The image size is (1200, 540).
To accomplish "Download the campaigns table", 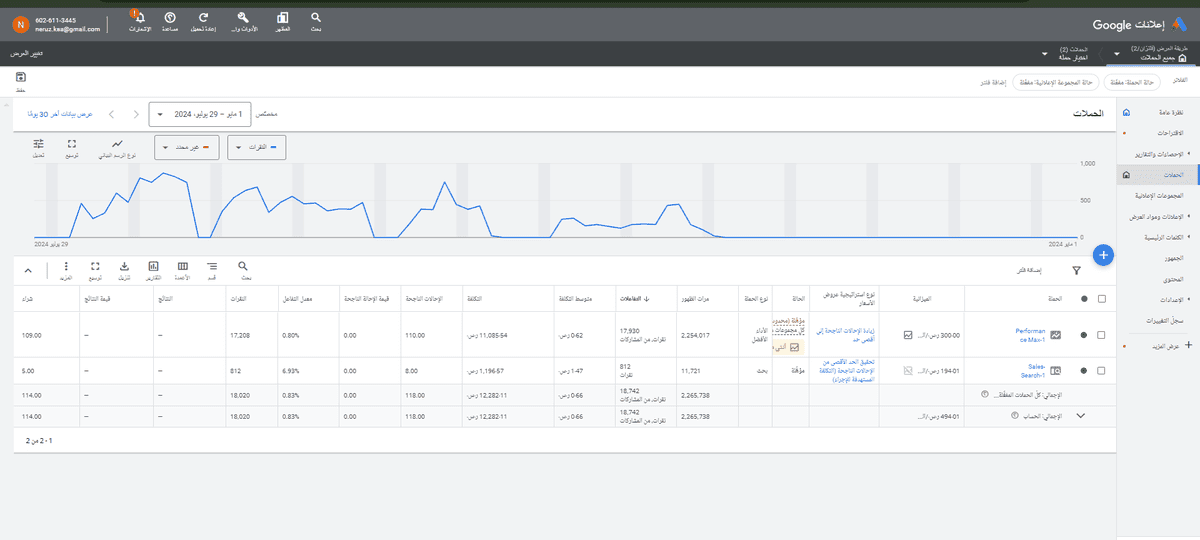I will pos(124,267).
